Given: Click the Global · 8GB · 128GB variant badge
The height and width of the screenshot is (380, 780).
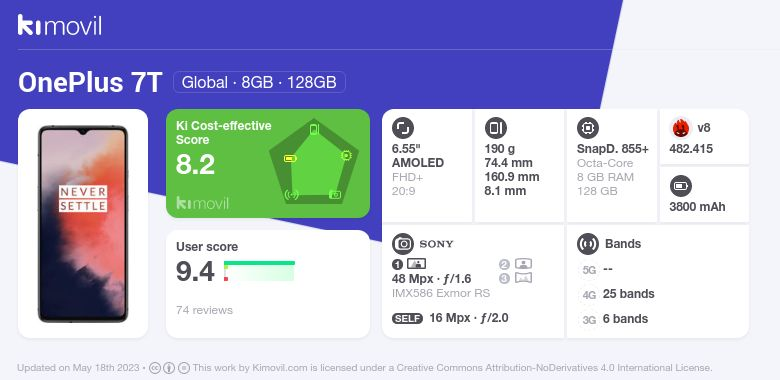Looking at the screenshot, I should (259, 82).
